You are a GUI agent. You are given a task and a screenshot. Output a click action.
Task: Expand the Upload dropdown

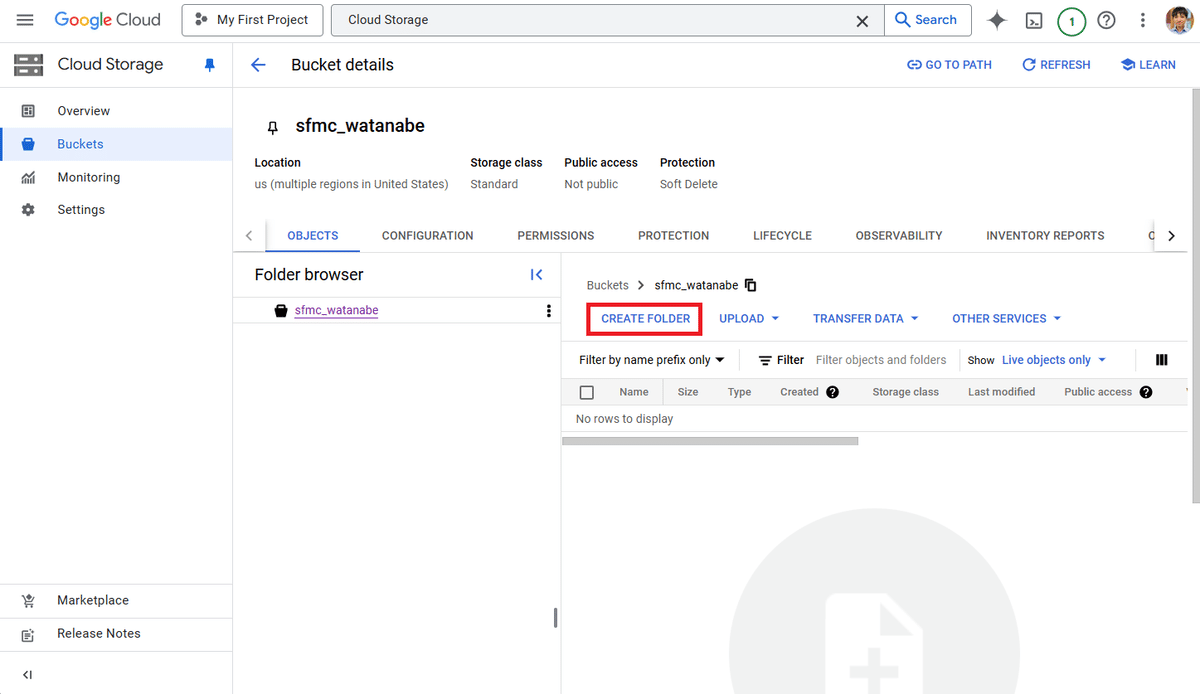749,319
